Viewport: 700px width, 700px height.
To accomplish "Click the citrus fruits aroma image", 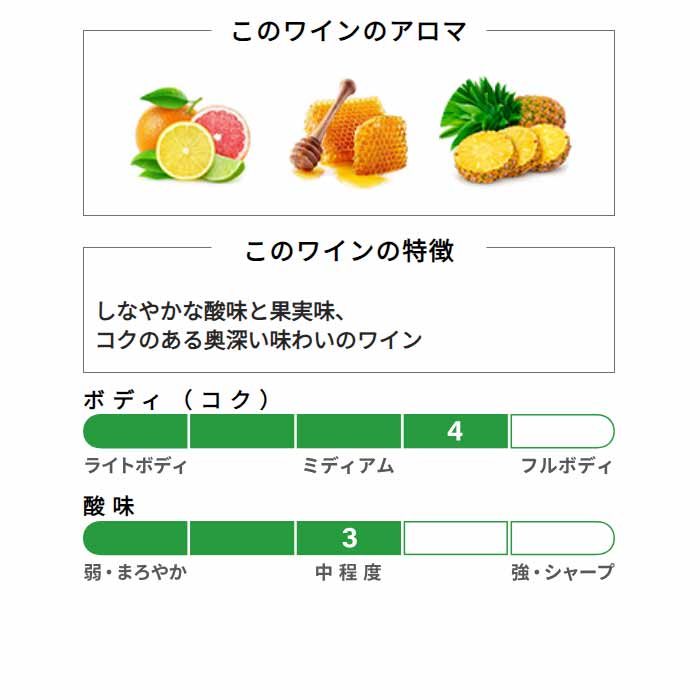I will (x=190, y=134).
